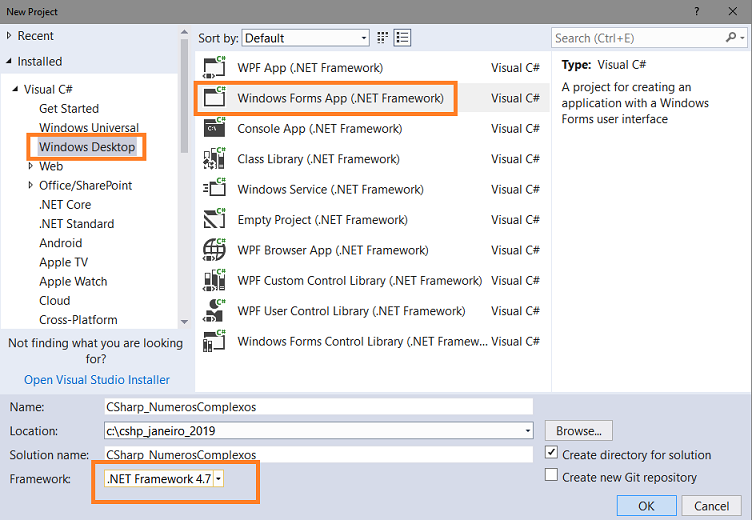Collapse the Installed section
This screenshot has height=520, width=752.
[x=9, y=61]
